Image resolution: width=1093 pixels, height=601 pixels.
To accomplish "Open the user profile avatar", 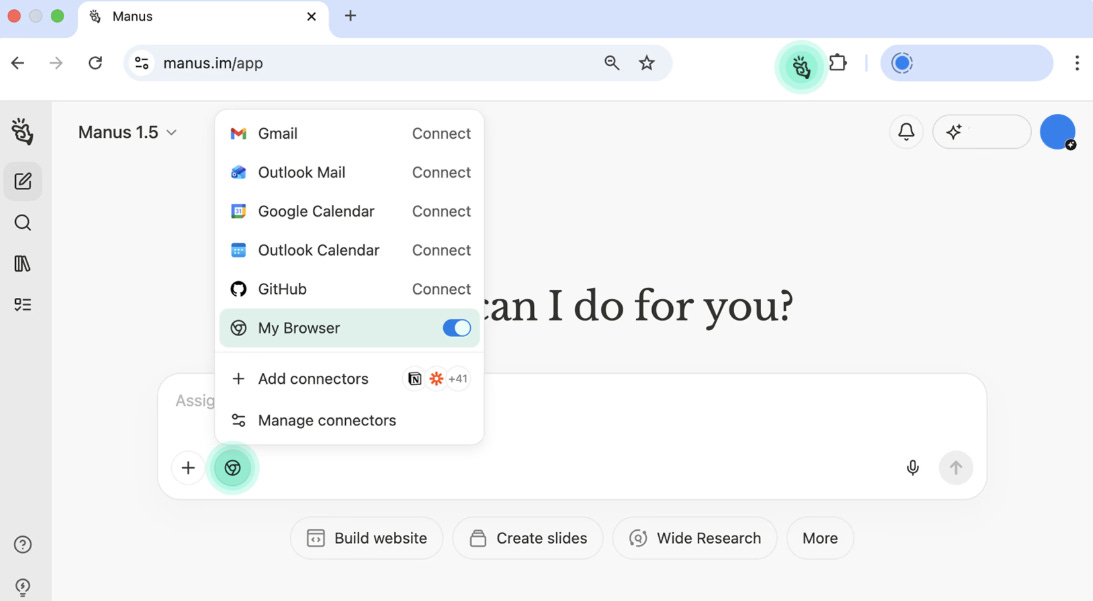I will [1057, 131].
